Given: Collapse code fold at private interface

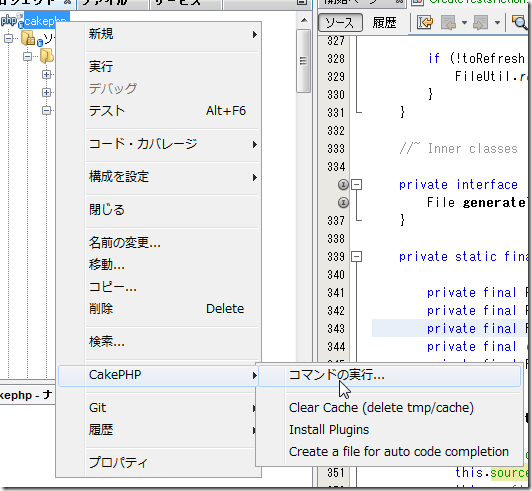Looking at the screenshot, I should pos(356,185).
